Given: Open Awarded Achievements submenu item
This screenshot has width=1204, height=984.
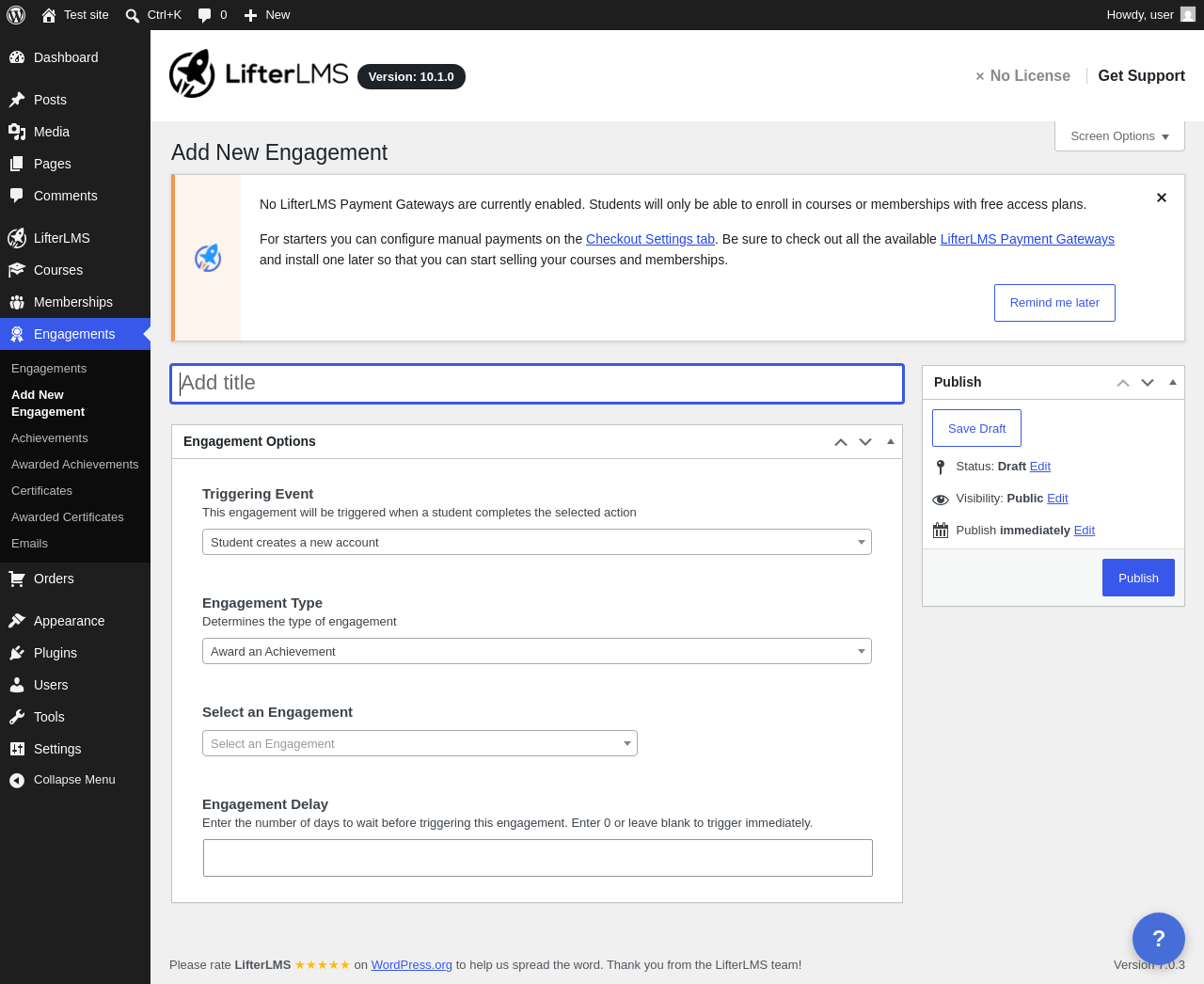Looking at the screenshot, I should [x=75, y=465].
